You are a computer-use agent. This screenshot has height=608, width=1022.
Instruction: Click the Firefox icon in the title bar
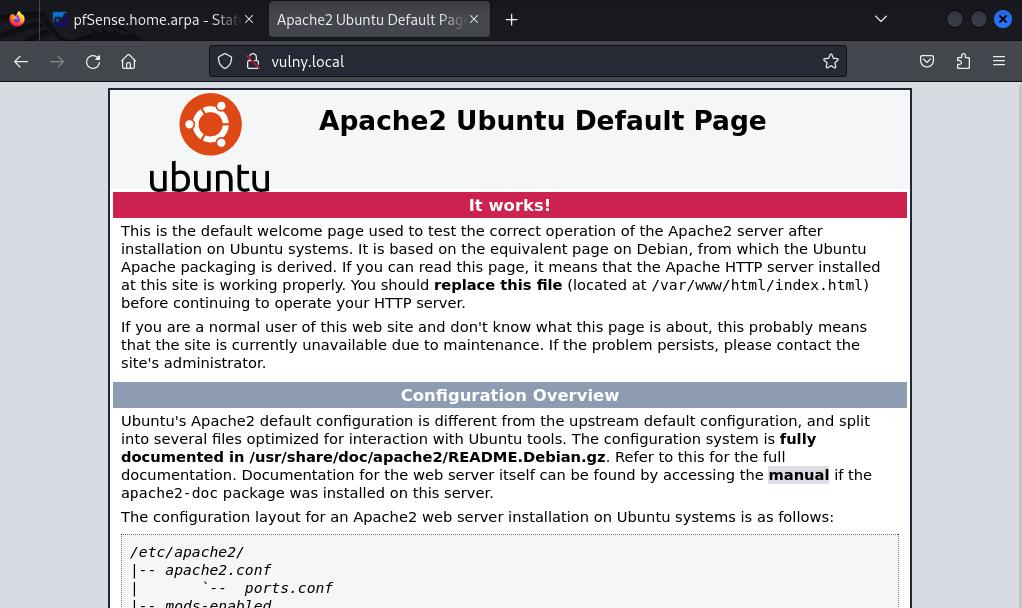pyautogui.click(x=17, y=19)
